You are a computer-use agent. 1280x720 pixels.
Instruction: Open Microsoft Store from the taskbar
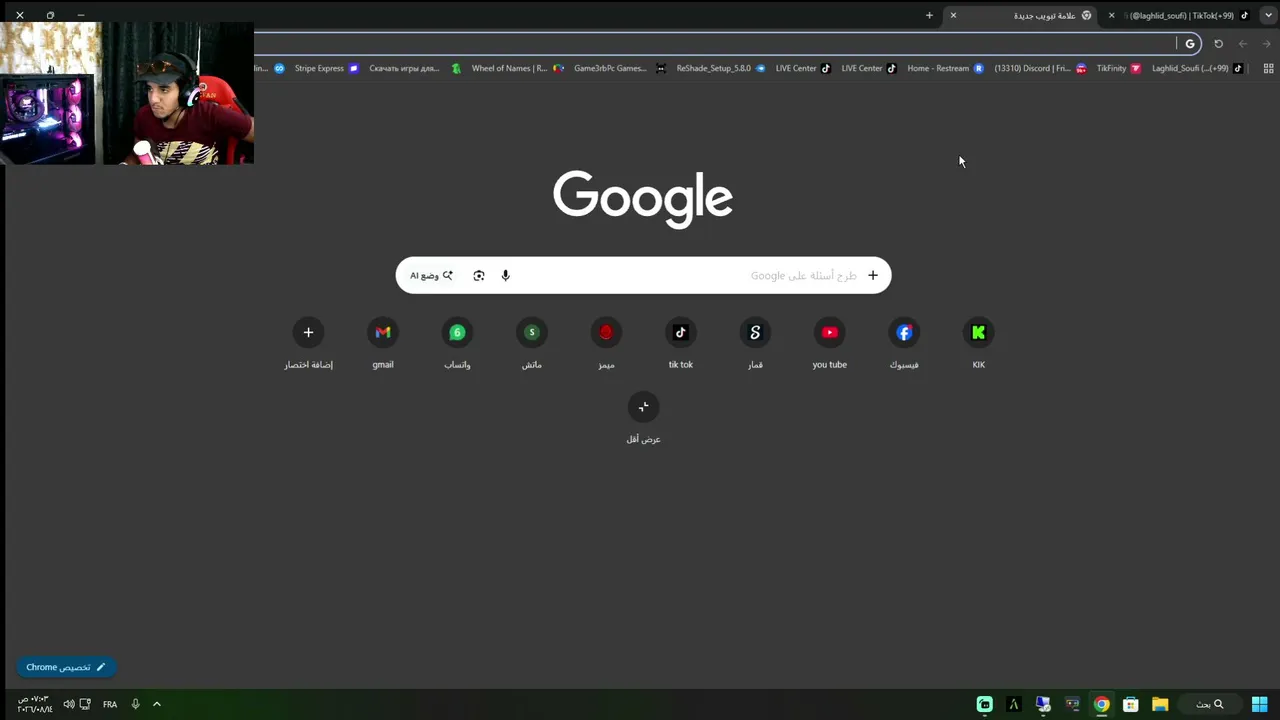tap(1131, 704)
